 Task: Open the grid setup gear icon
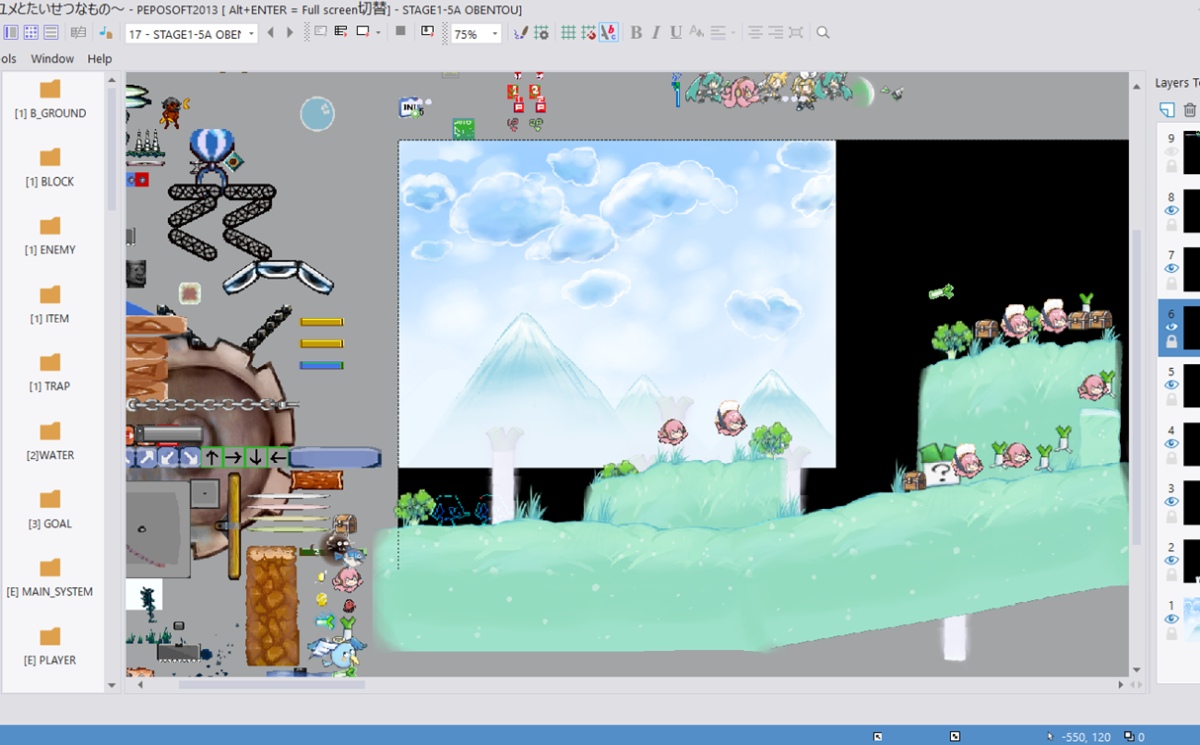click(x=541, y=33)
